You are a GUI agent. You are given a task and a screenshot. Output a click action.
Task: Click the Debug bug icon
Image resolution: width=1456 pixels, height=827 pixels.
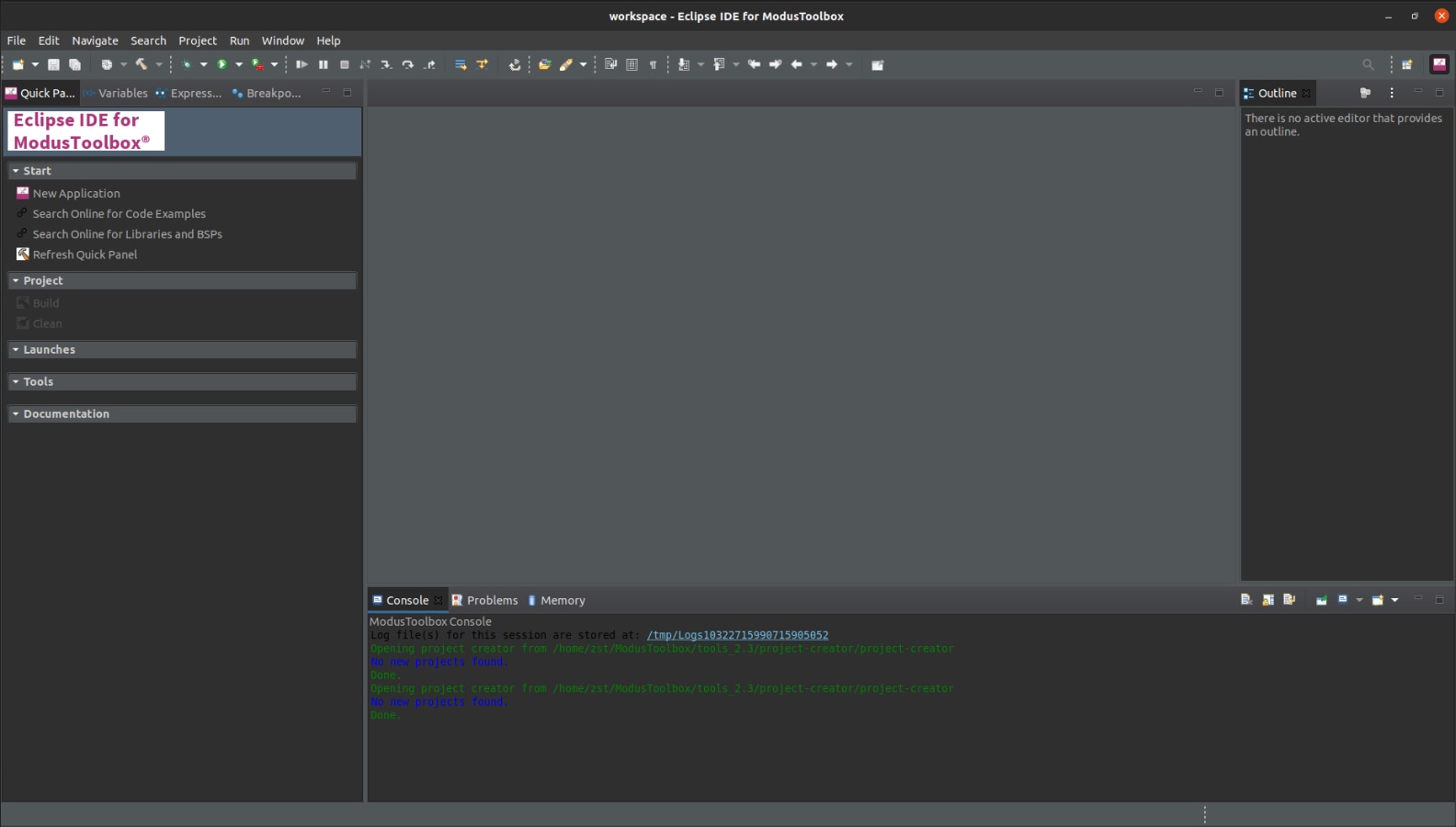tap(187, 65)
